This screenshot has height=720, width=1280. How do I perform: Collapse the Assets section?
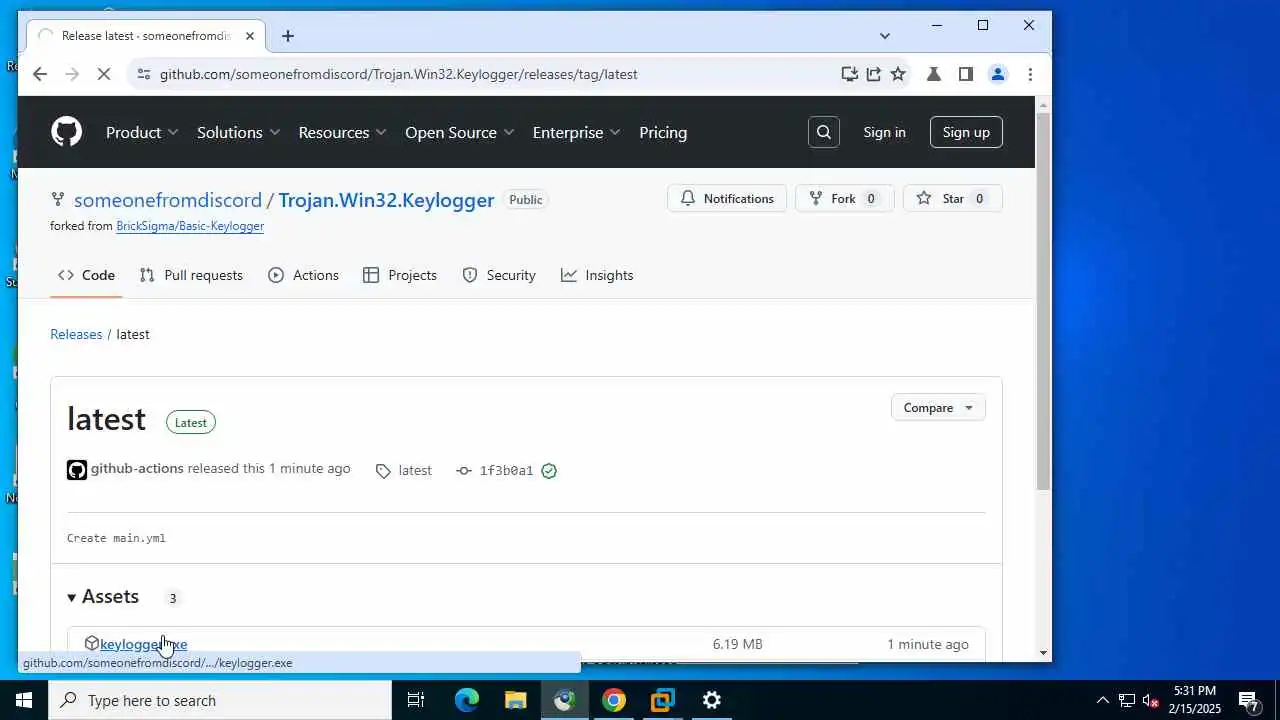coord(104,597)
